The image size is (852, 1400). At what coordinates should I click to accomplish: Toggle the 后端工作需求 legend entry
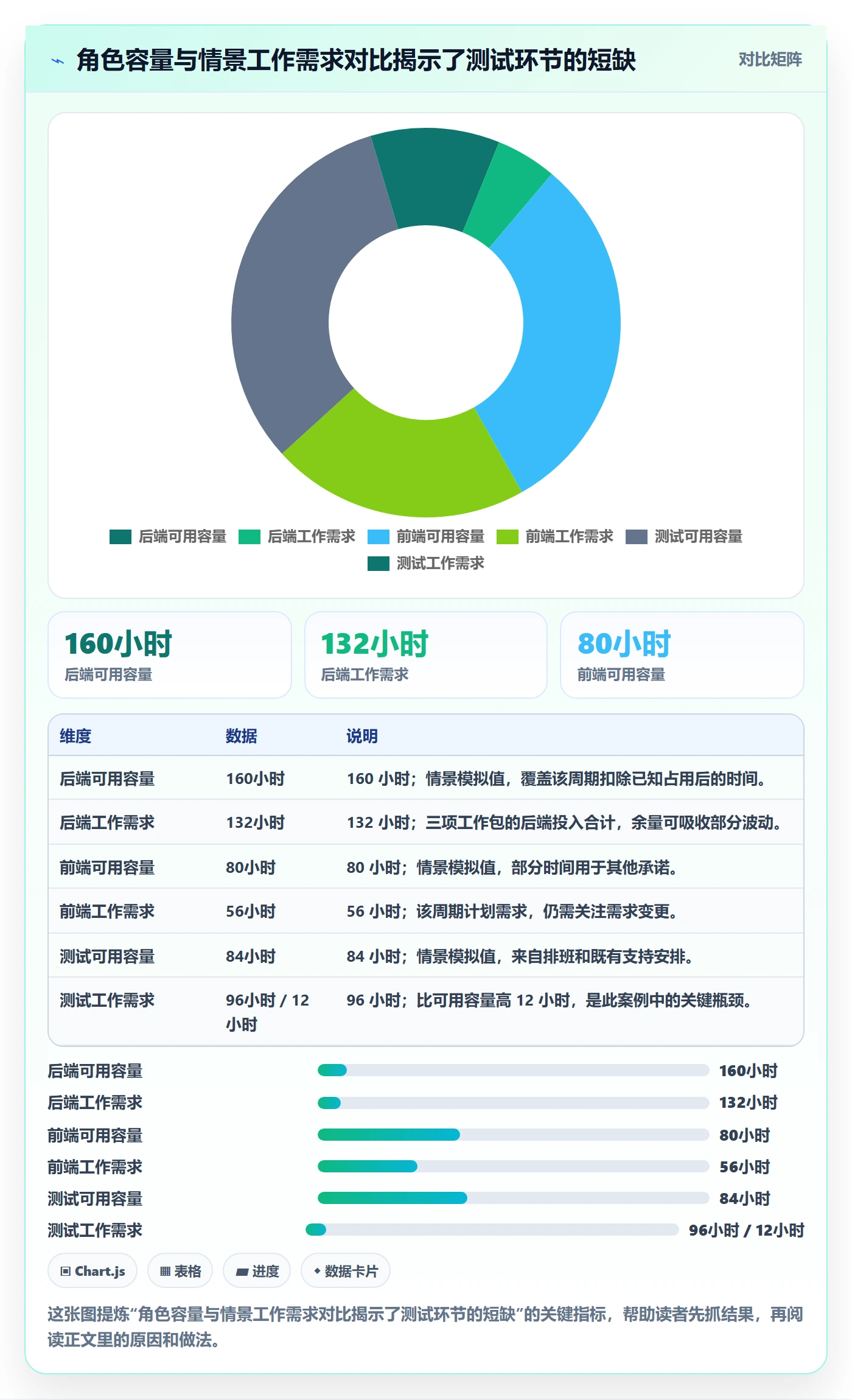click(297, 536)
